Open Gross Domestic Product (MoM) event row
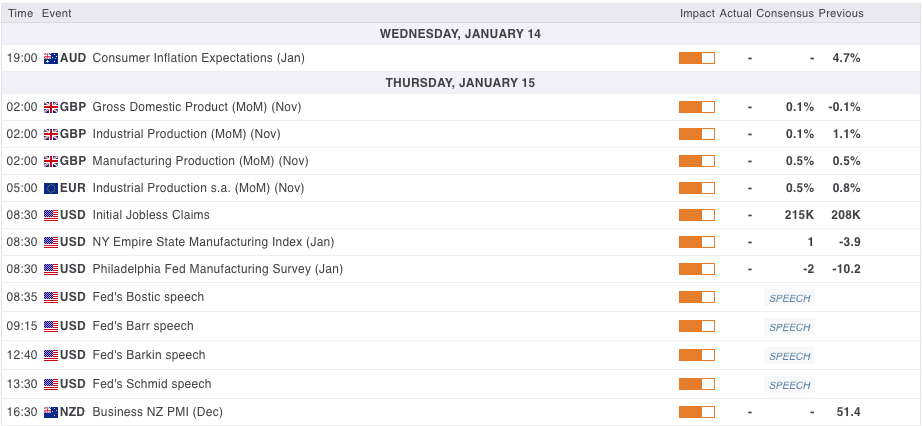The image size is (922, 426). (x=460, y=107)
